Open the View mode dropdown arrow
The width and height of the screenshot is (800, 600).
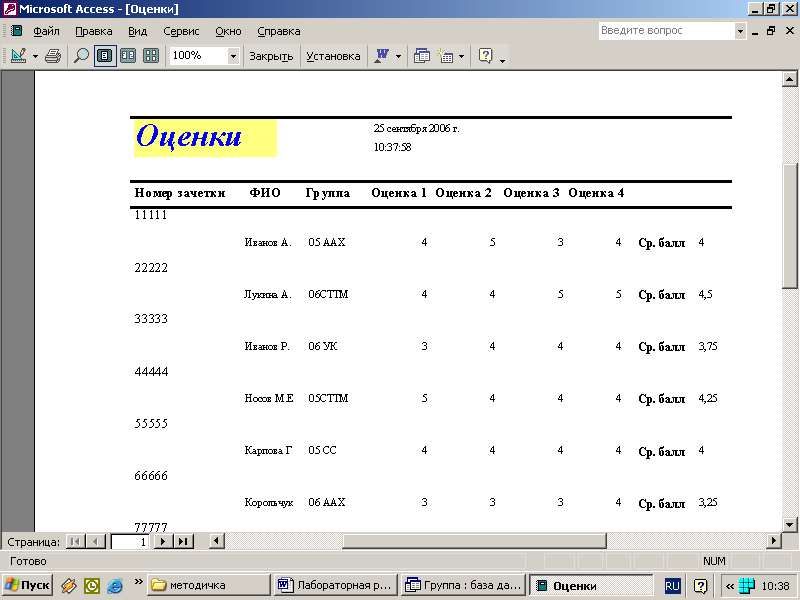[35, 56]
